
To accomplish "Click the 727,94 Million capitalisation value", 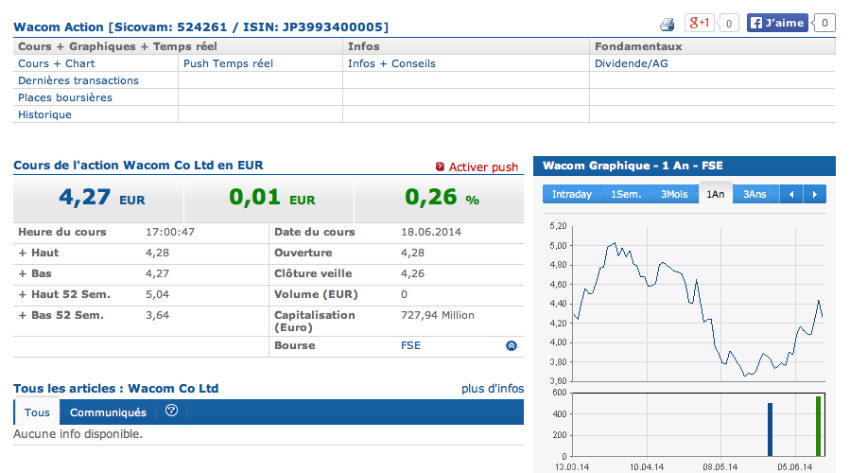I will pyautogui.click(x=437, y=315).
